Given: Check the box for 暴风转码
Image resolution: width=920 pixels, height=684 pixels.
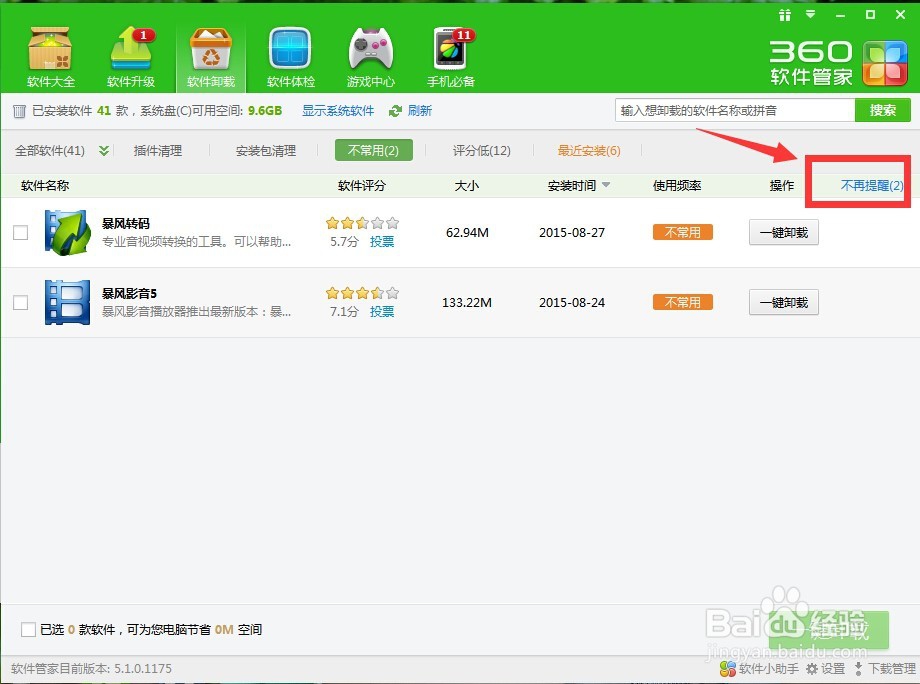Looking at the screenshot, I should pyautogui.click(x=21, y=232).
